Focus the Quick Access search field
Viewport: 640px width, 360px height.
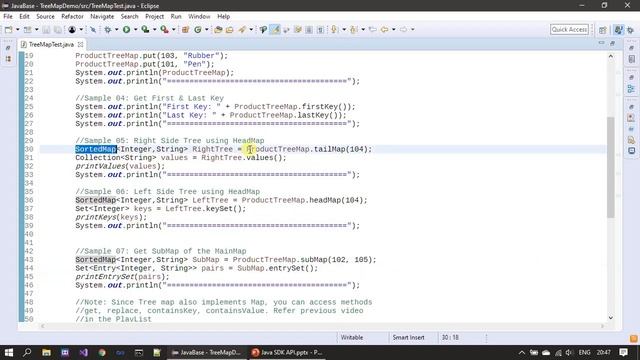pyautogui.click(x=569, y=29)
